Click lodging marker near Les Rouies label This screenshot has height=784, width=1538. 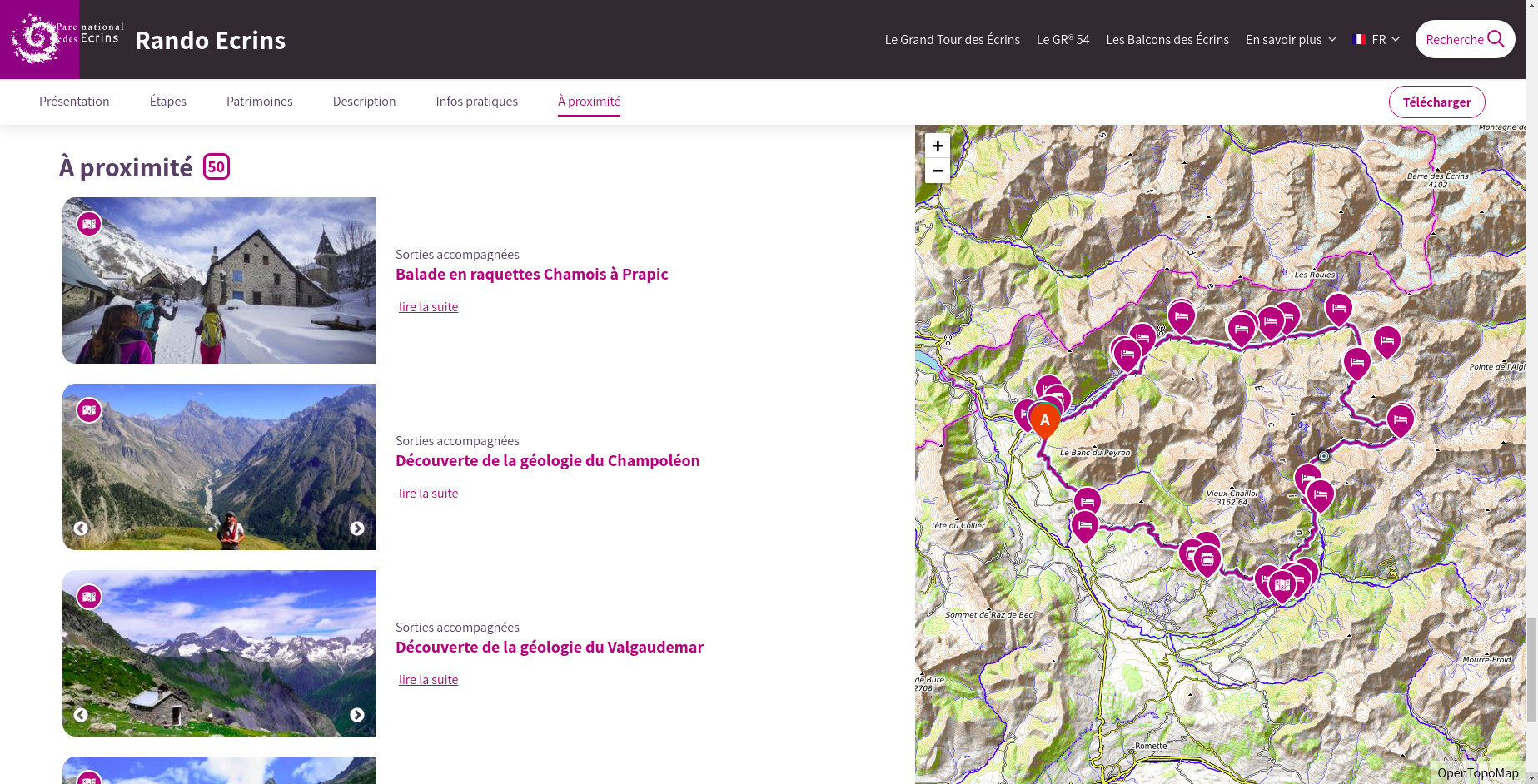click(x=1339, y=310)
